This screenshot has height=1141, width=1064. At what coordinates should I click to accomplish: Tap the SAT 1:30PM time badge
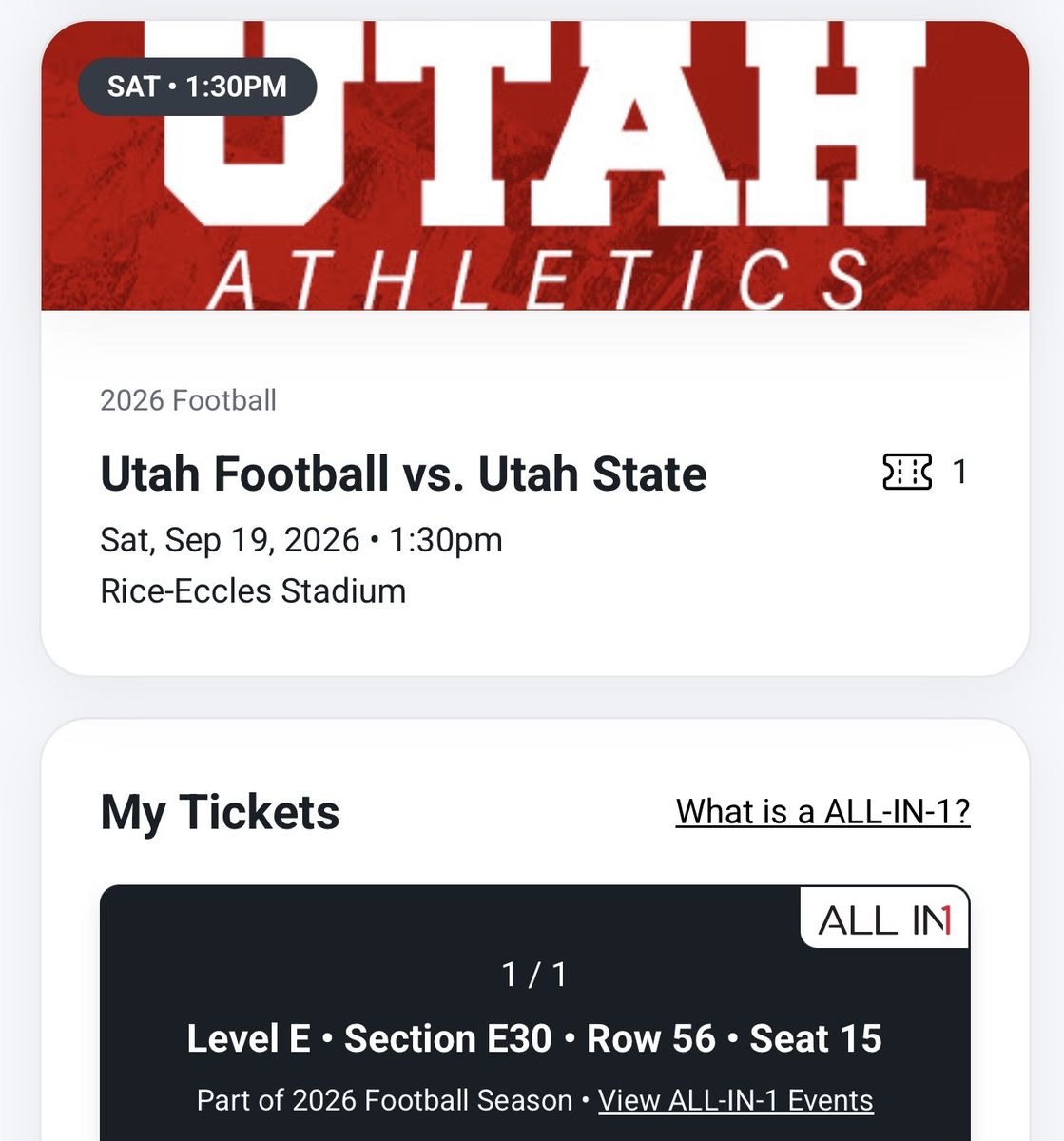coord(197,87)
